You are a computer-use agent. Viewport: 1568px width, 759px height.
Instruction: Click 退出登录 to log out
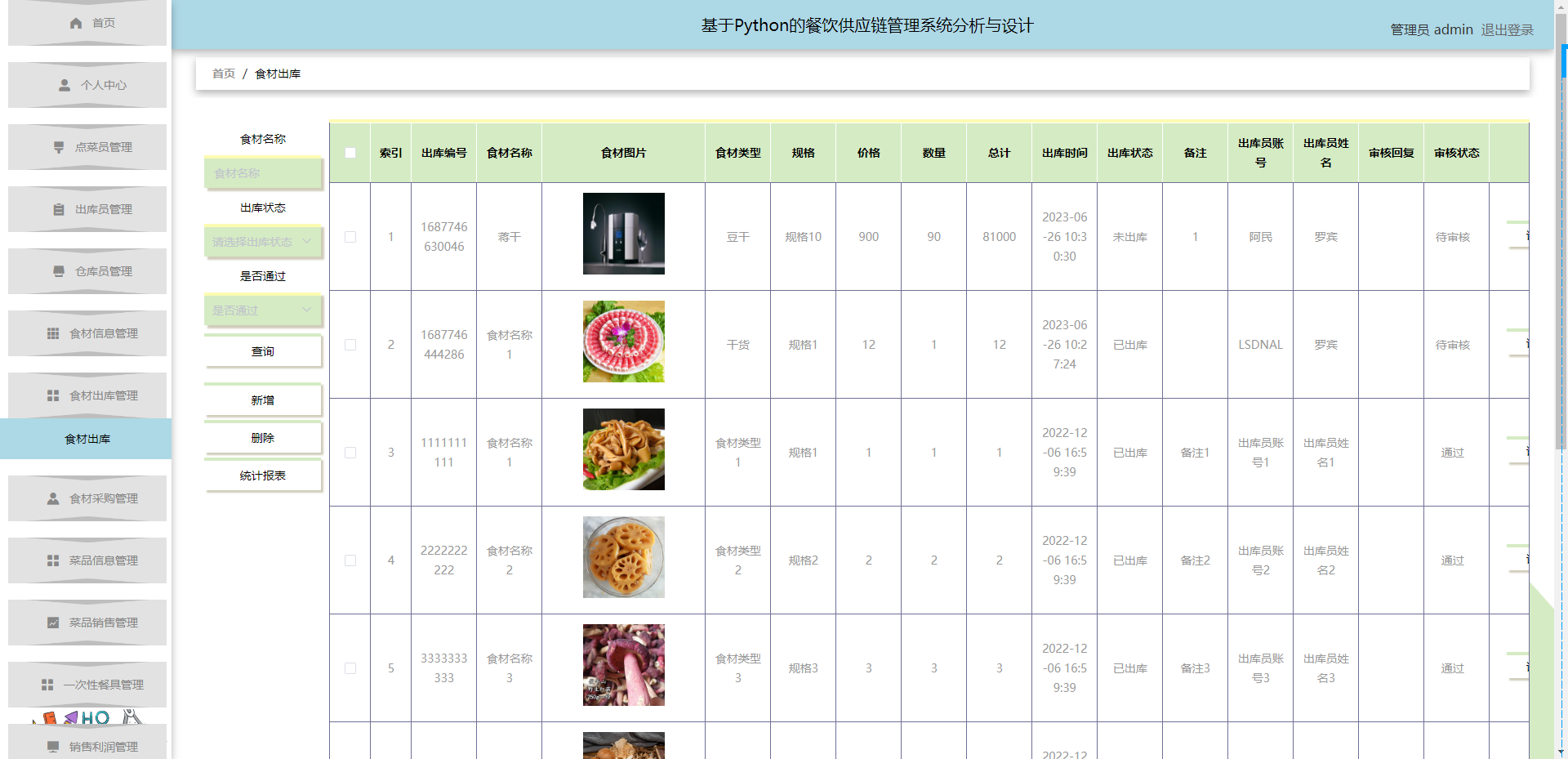pyautogui.click(x=1507, y=29)
